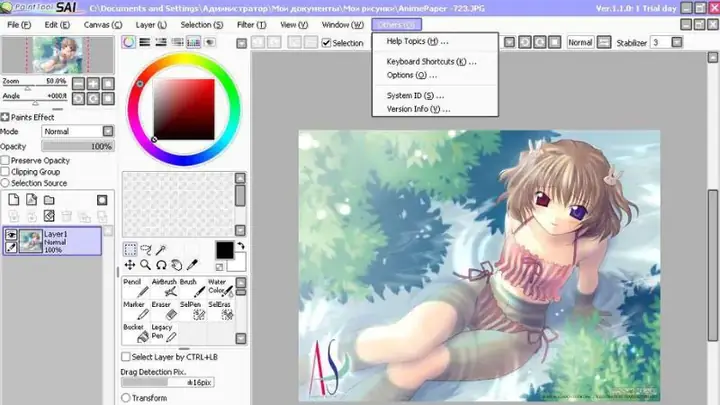Open the Filter menu
Image resolution: width=720 pixels, height=405 pixels.
252,25
